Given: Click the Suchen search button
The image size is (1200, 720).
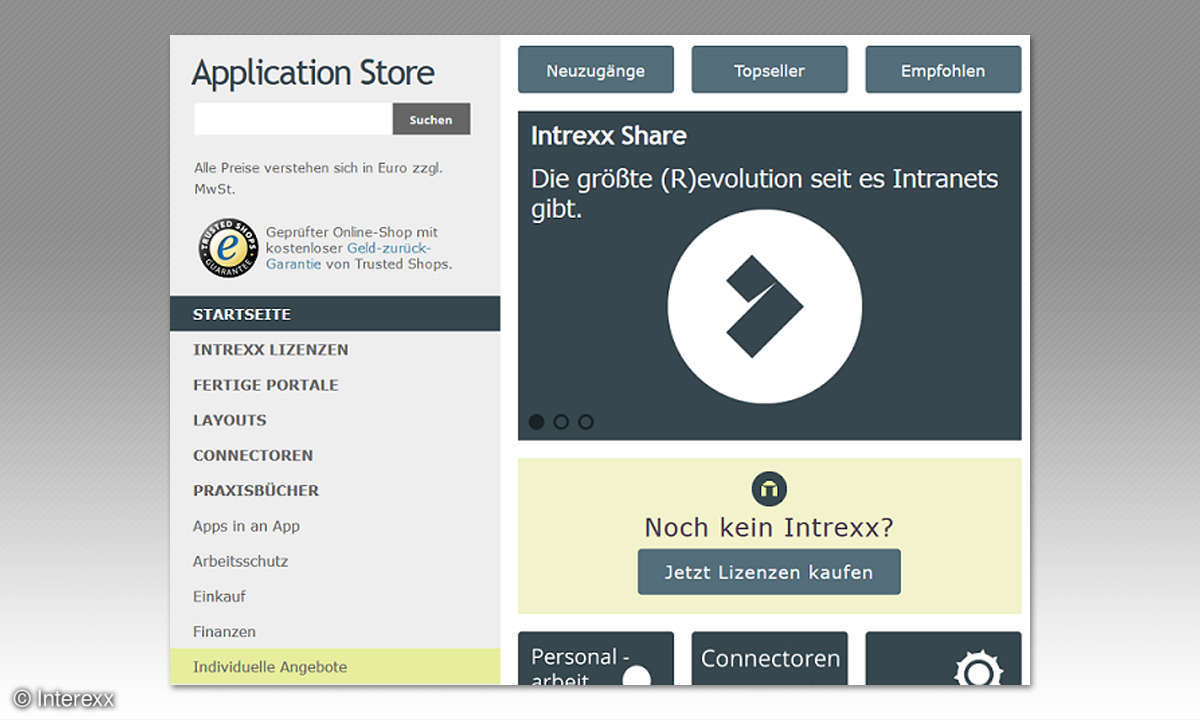Looking at the screenshot, I should [x=431, y=119].
